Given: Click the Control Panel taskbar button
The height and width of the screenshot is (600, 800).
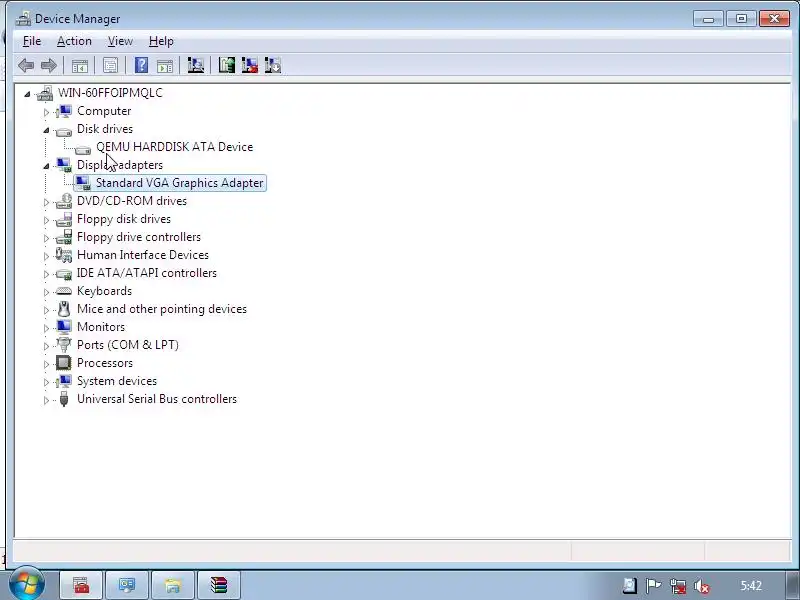Looking at the screenshot, I should pyautogui.click(x=127, y=585).
